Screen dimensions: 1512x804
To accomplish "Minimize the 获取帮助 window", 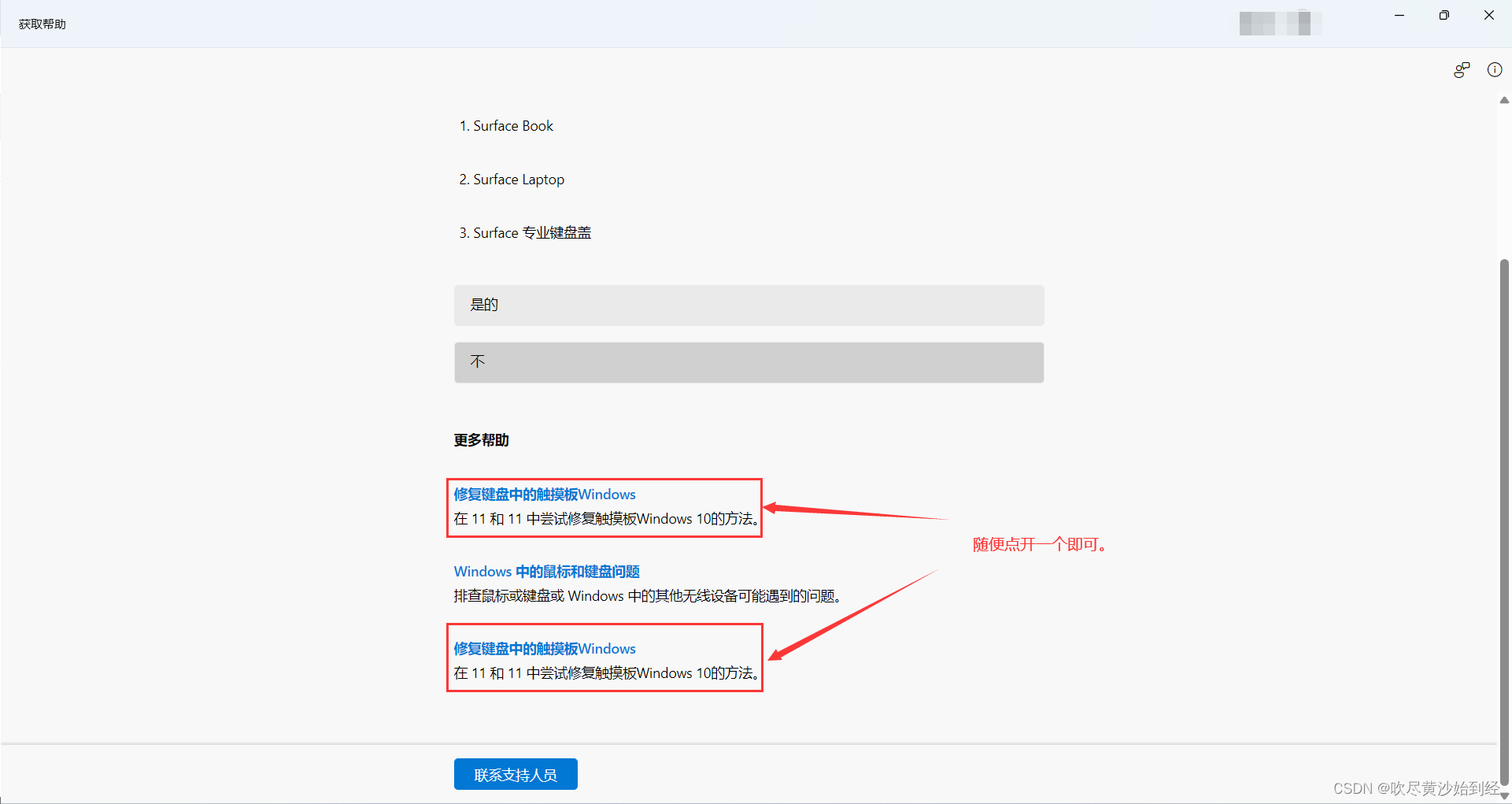I will point(1399,16).
